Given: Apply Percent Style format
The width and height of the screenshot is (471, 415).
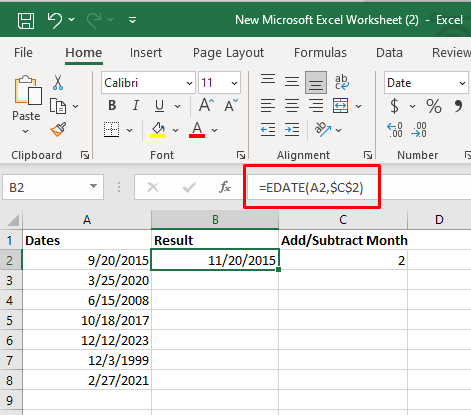Looking at the screenshot, I should 434,106.
